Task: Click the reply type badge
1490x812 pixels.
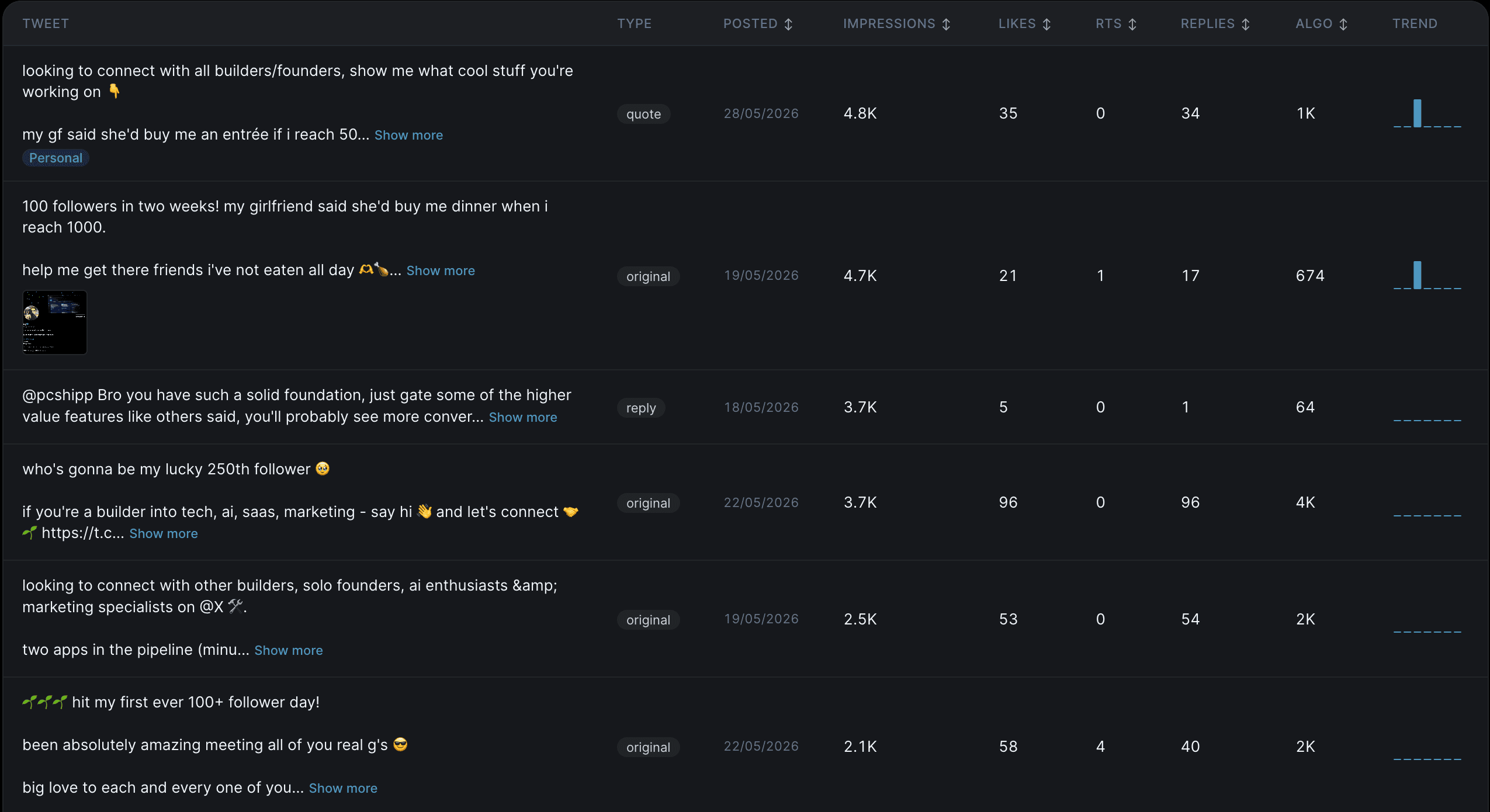Action: click(x=641, y=408)
